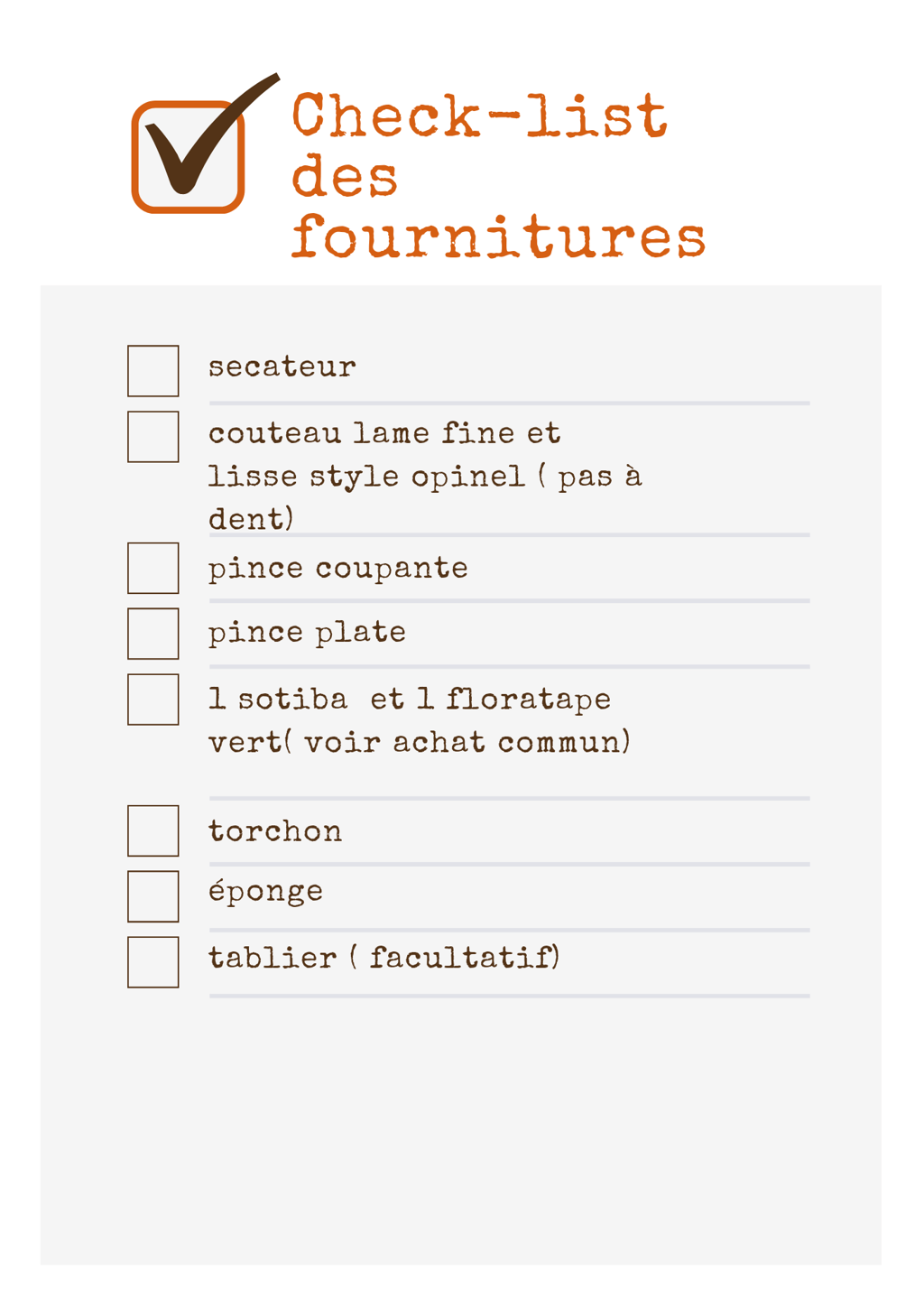The width and height of the screenshot is (924, 1307).
Task: Click the word "fournitures" in the title
Action: 498,237
